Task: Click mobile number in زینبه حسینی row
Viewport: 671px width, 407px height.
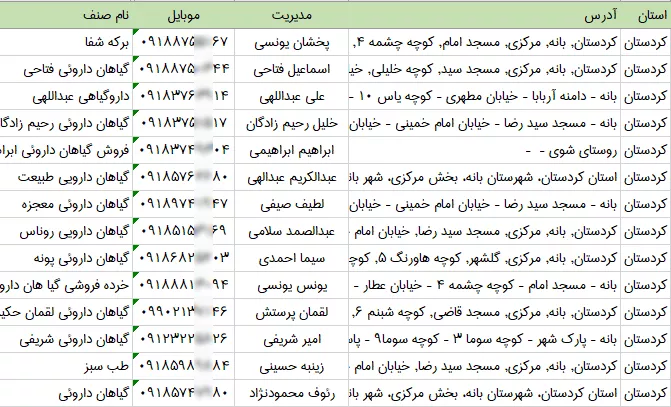Action: click(184, 366)
